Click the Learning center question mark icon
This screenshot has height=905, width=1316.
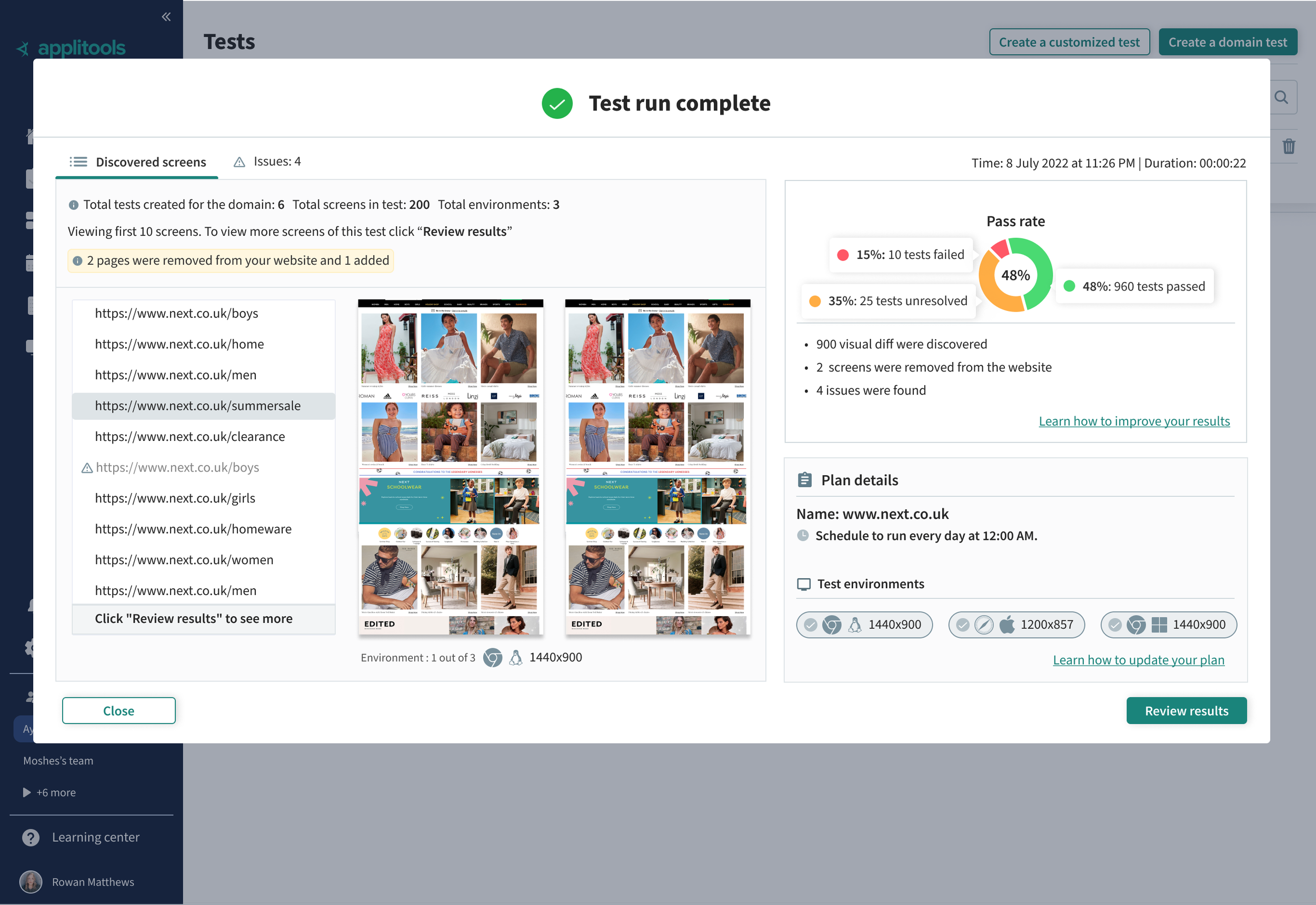pos(31,838)
